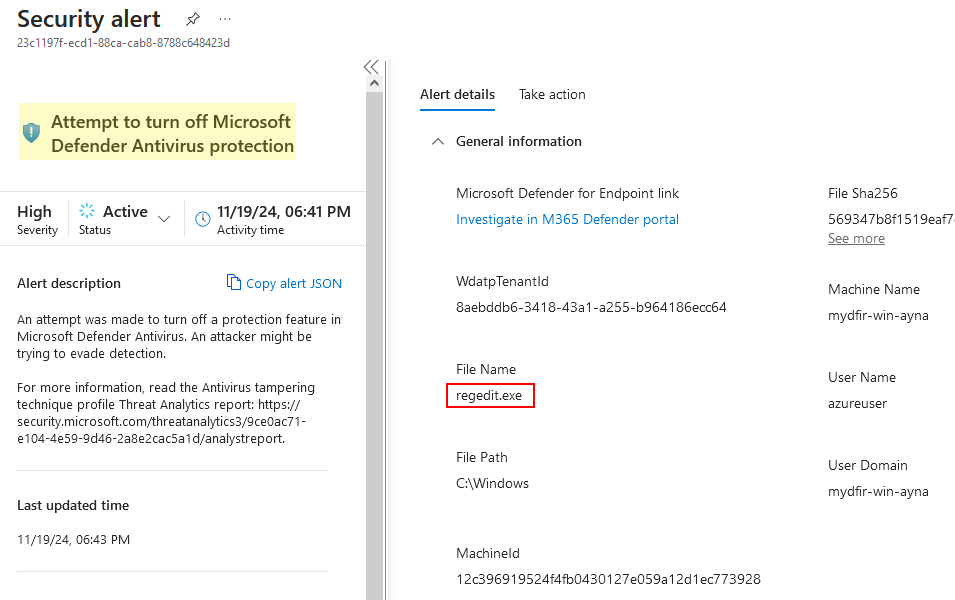Click the shield icon beside alert title
955x600 pixels.
(x=31, y=132)
